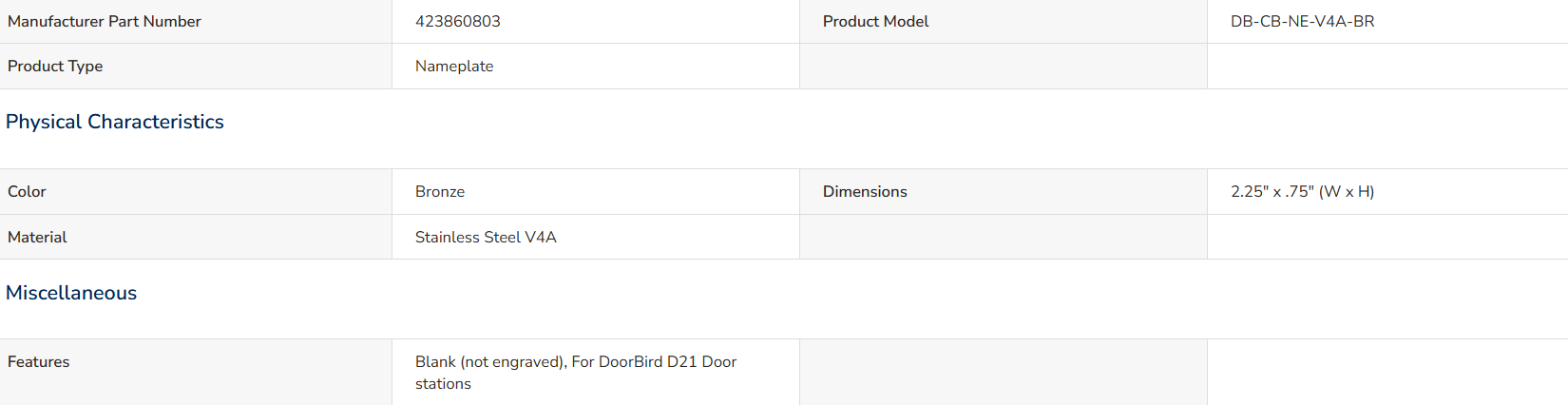Click the Color label cell
Screen dimensions: 1568x405
pos(196,191)
